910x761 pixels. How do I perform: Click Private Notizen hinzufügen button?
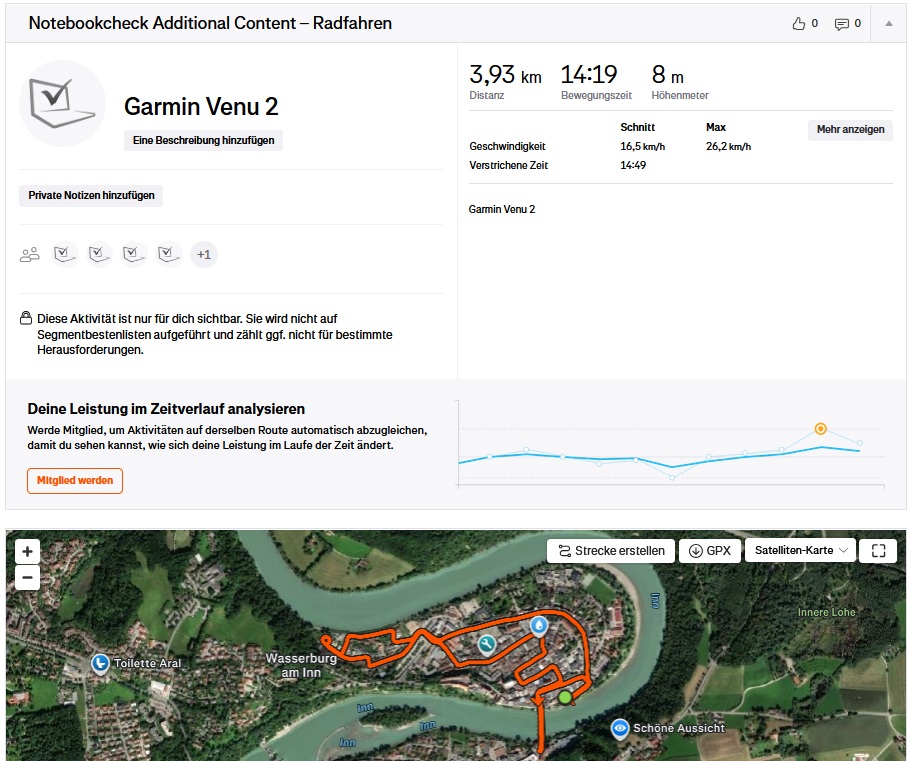[x=91, y=196]
